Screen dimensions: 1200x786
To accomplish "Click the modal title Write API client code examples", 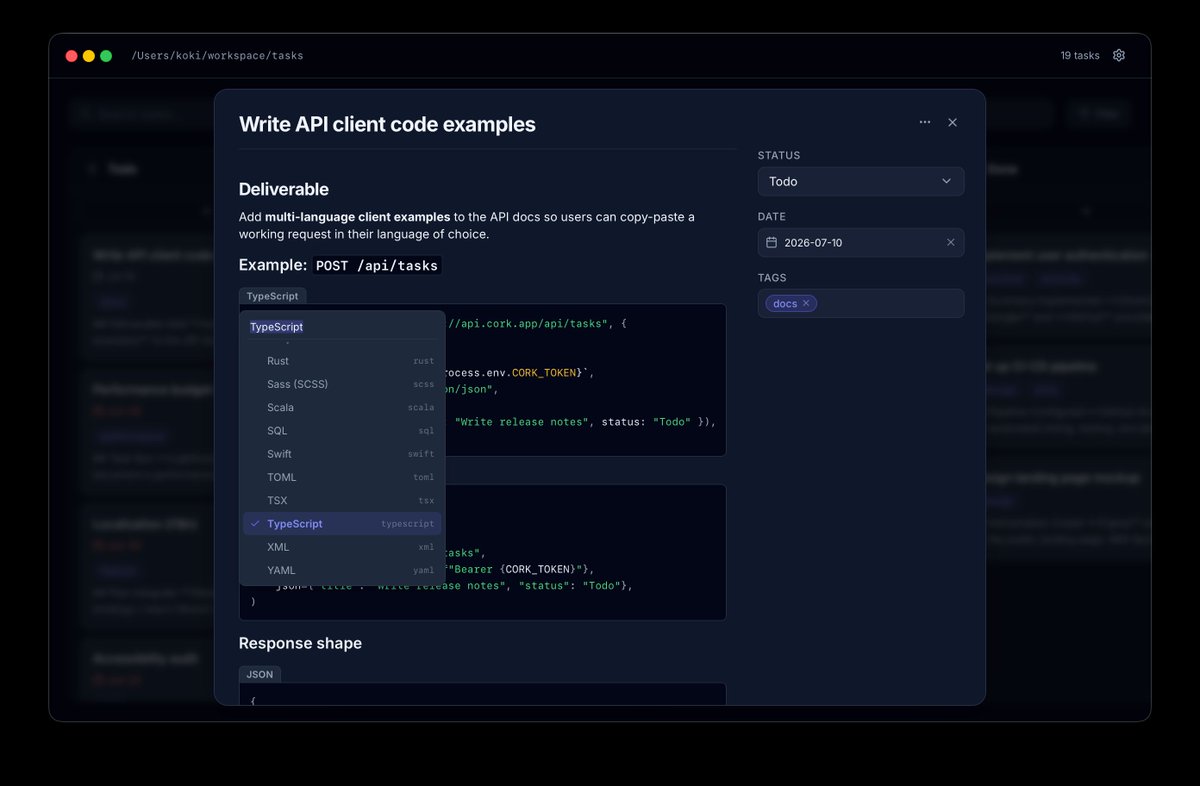I will point(387,124).
